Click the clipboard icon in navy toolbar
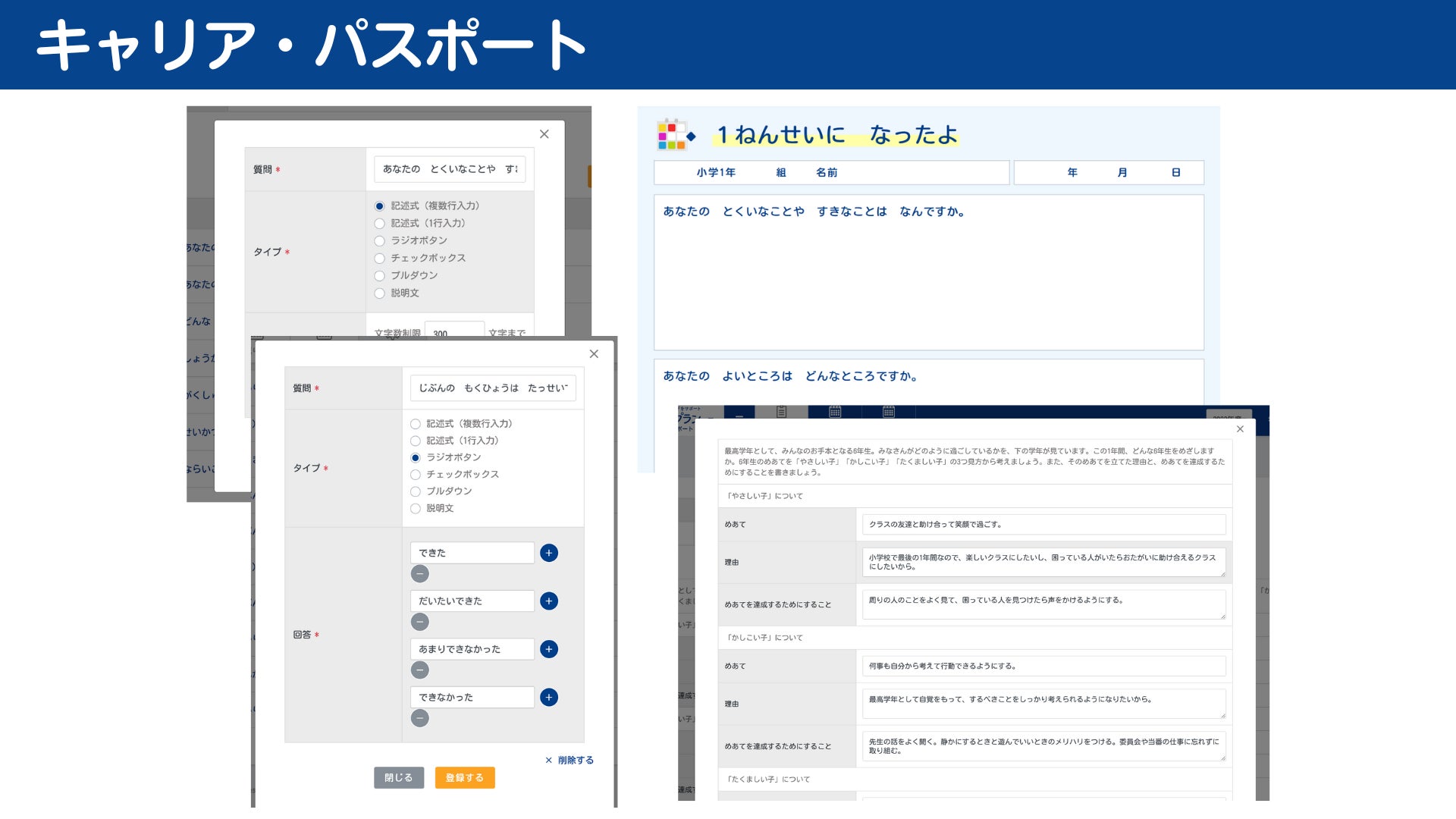This screenshot has height=819, width=1456. click(781, 412)
